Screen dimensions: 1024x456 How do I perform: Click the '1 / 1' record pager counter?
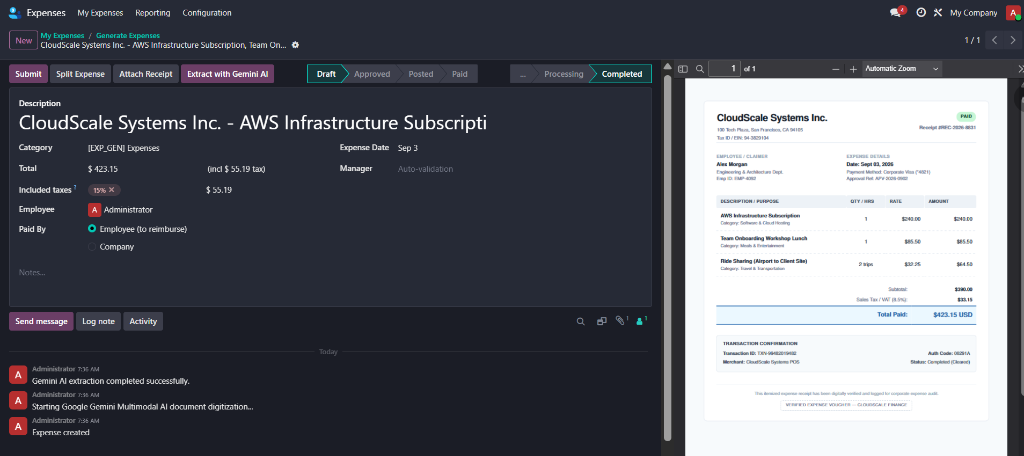[972, 41]
